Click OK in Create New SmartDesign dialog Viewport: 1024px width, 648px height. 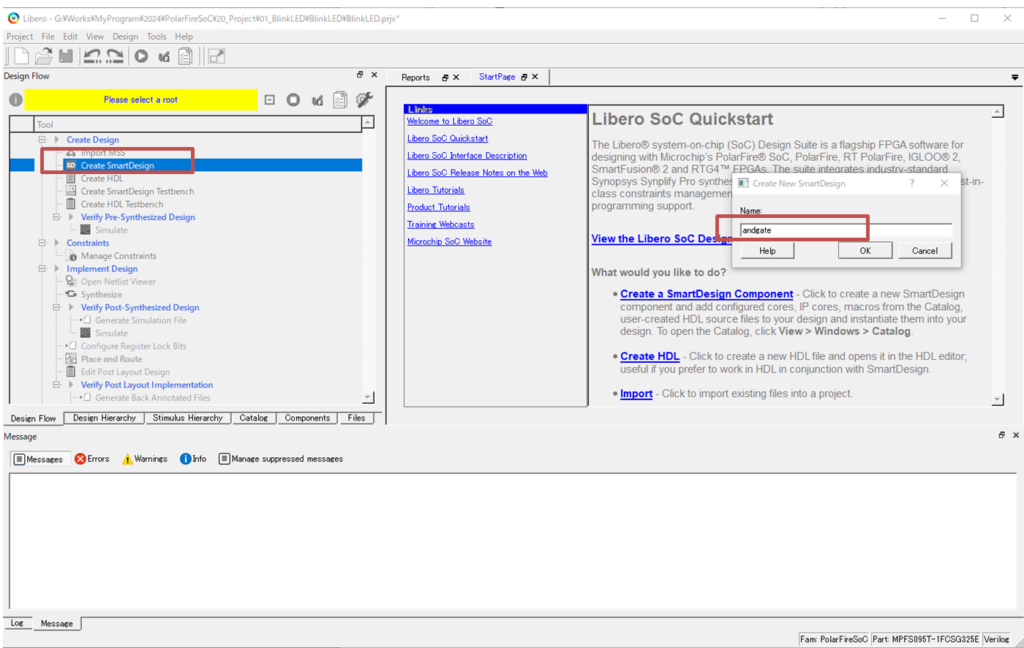point(866,251)
